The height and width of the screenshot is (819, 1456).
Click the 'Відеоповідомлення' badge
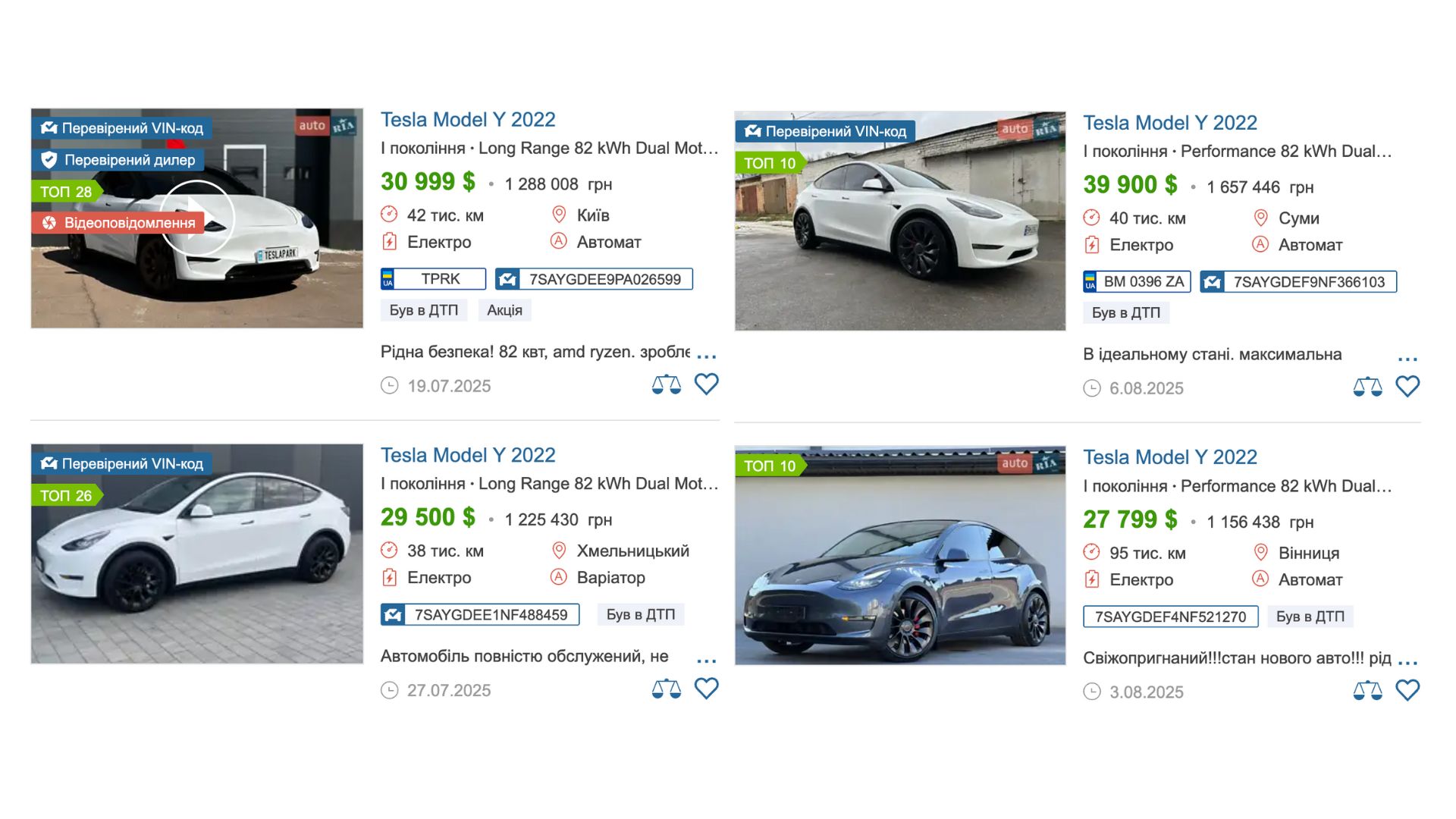118,223
